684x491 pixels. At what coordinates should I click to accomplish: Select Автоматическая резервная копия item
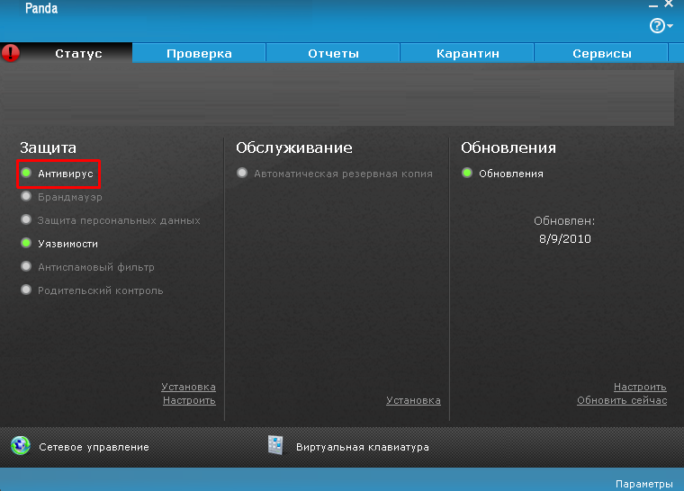tap(343, 174)
